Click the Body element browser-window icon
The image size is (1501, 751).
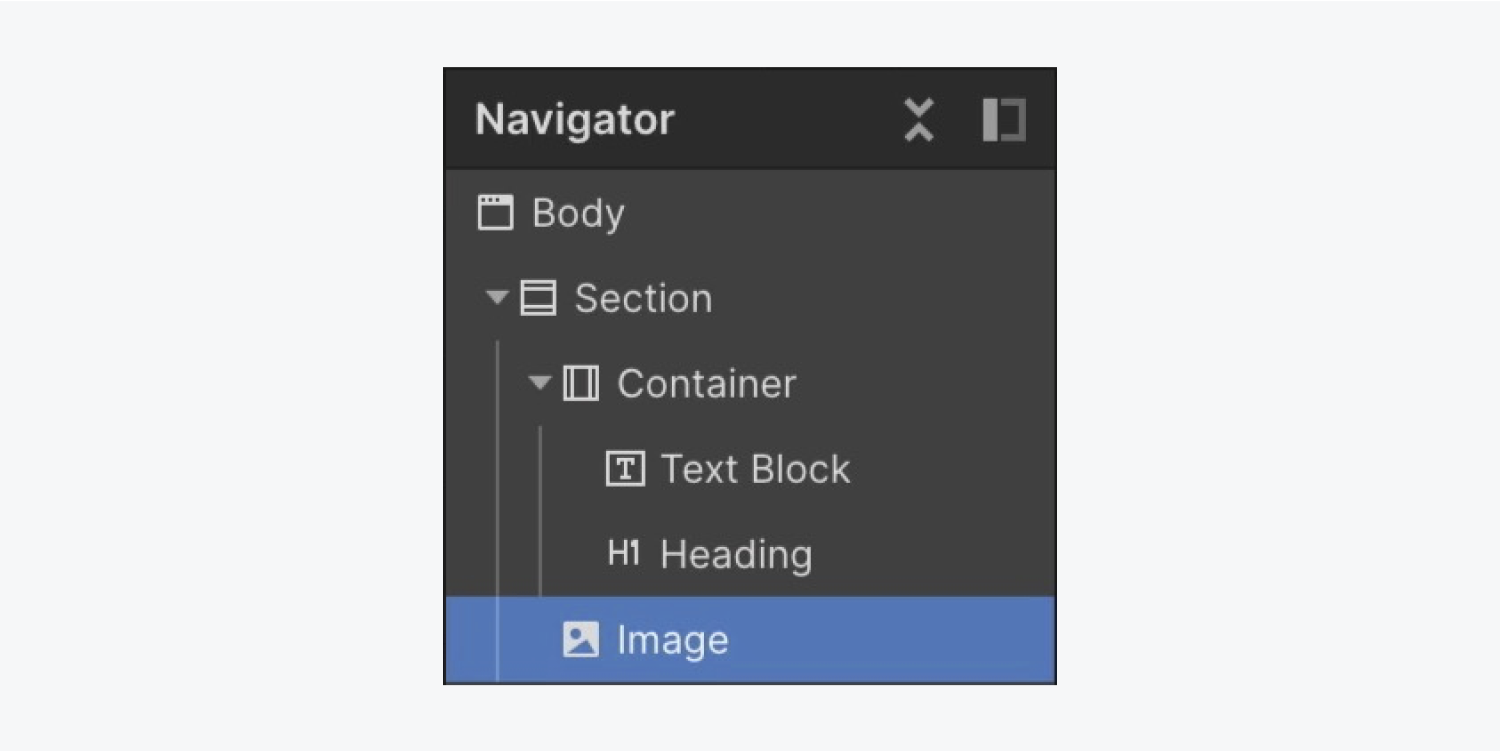pos(495,213)
